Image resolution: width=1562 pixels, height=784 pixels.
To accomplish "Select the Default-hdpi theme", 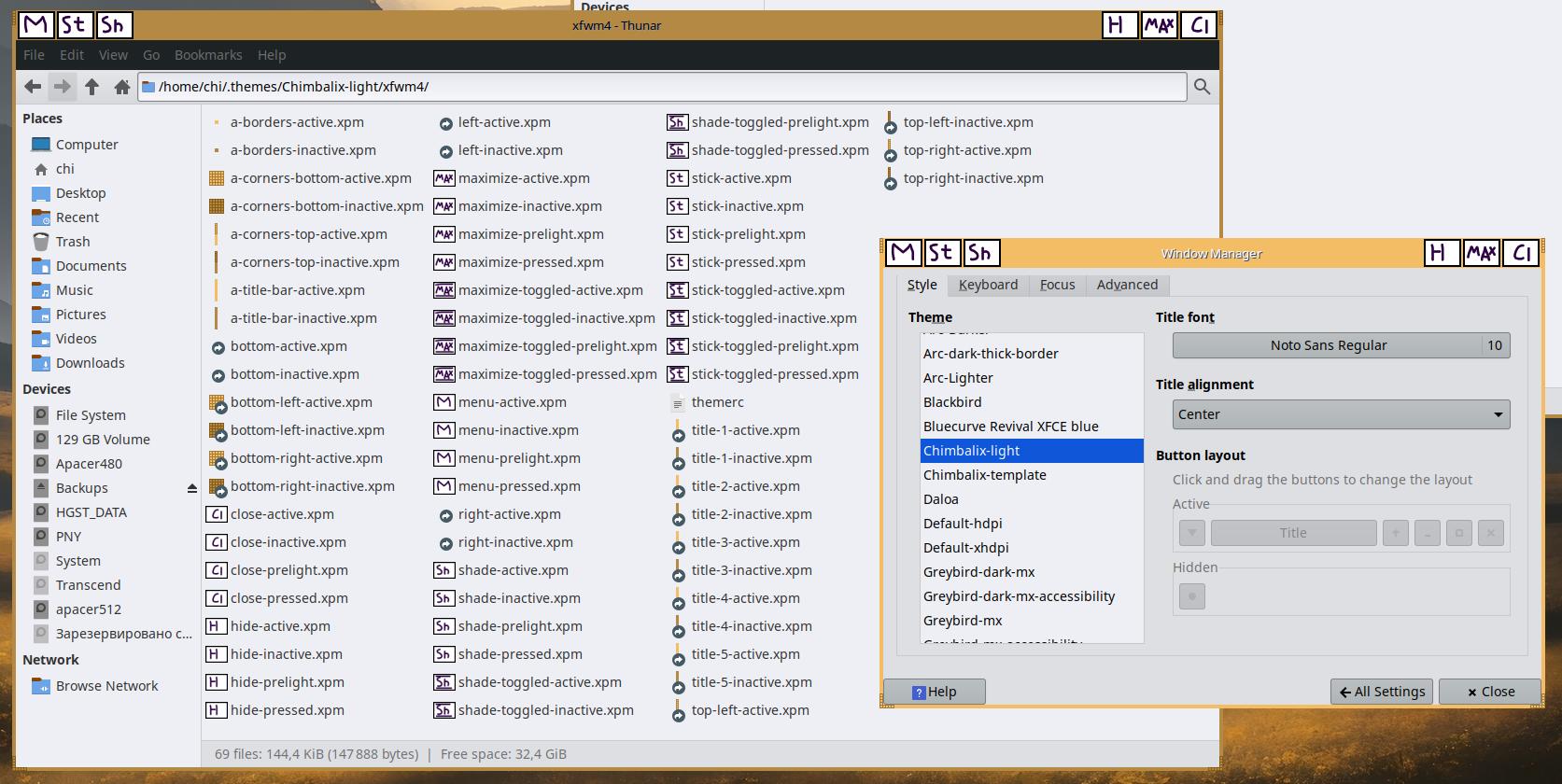I will (x=1032, y=524).
